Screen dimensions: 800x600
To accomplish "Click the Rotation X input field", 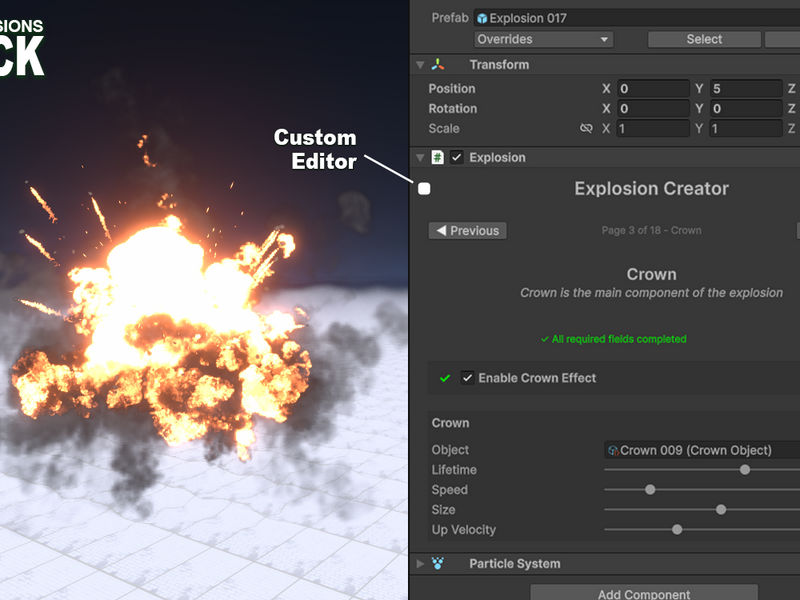I will [x=653, y=108].
